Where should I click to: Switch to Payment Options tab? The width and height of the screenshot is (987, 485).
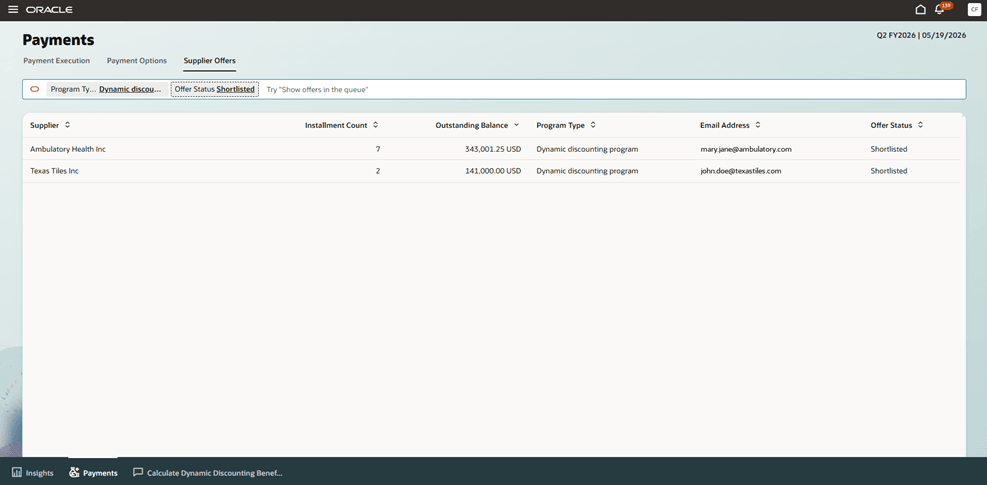(137, 61)
